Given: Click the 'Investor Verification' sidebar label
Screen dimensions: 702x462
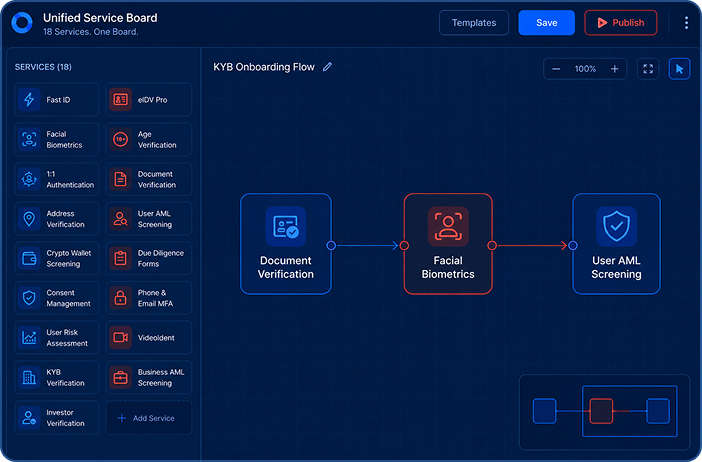Looking at the screenshot, I should (65, 418).
